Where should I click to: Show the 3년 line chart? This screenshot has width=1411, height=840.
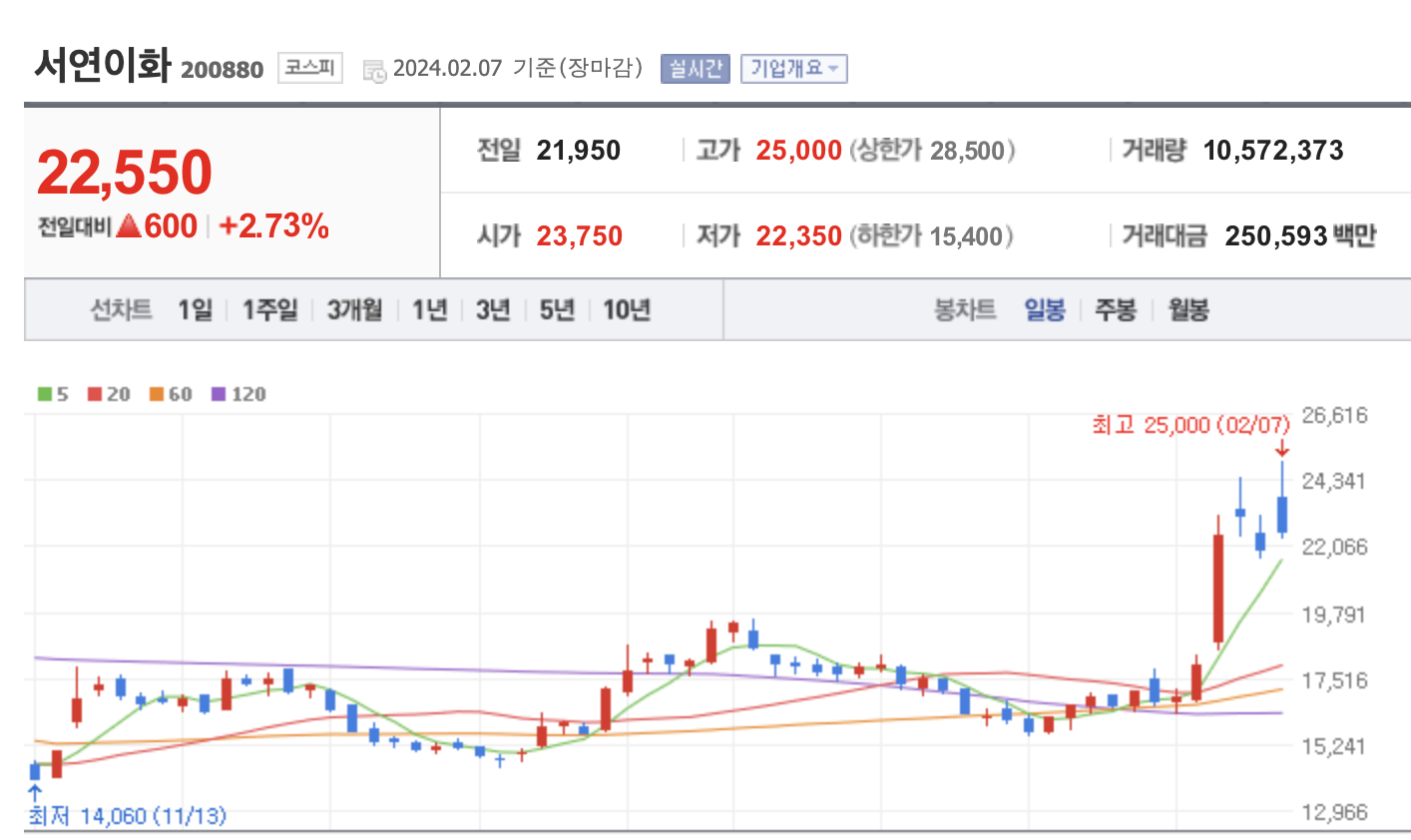[x=493, y=310]
